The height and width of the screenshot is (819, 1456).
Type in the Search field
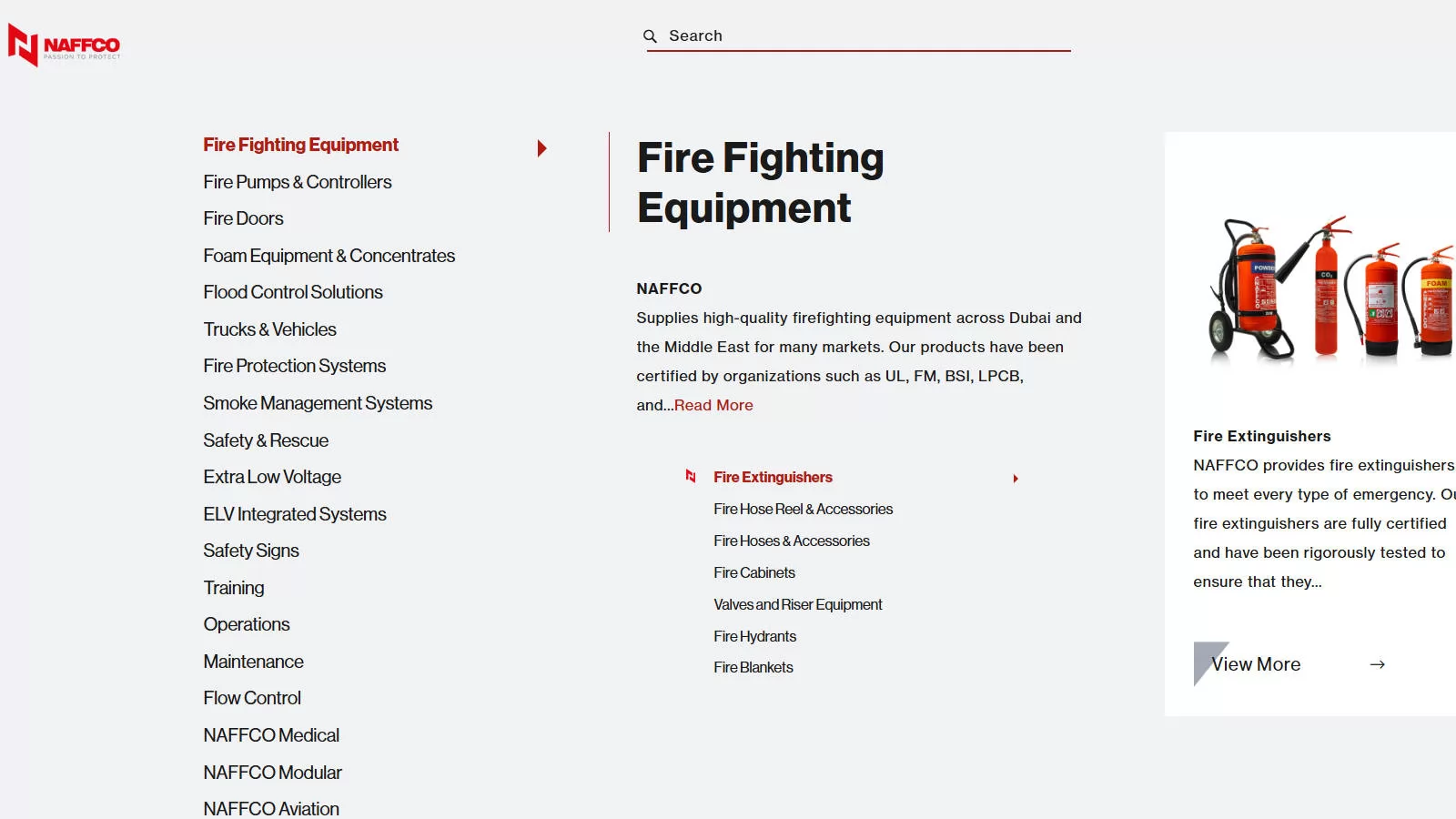(x=864, y=36)
